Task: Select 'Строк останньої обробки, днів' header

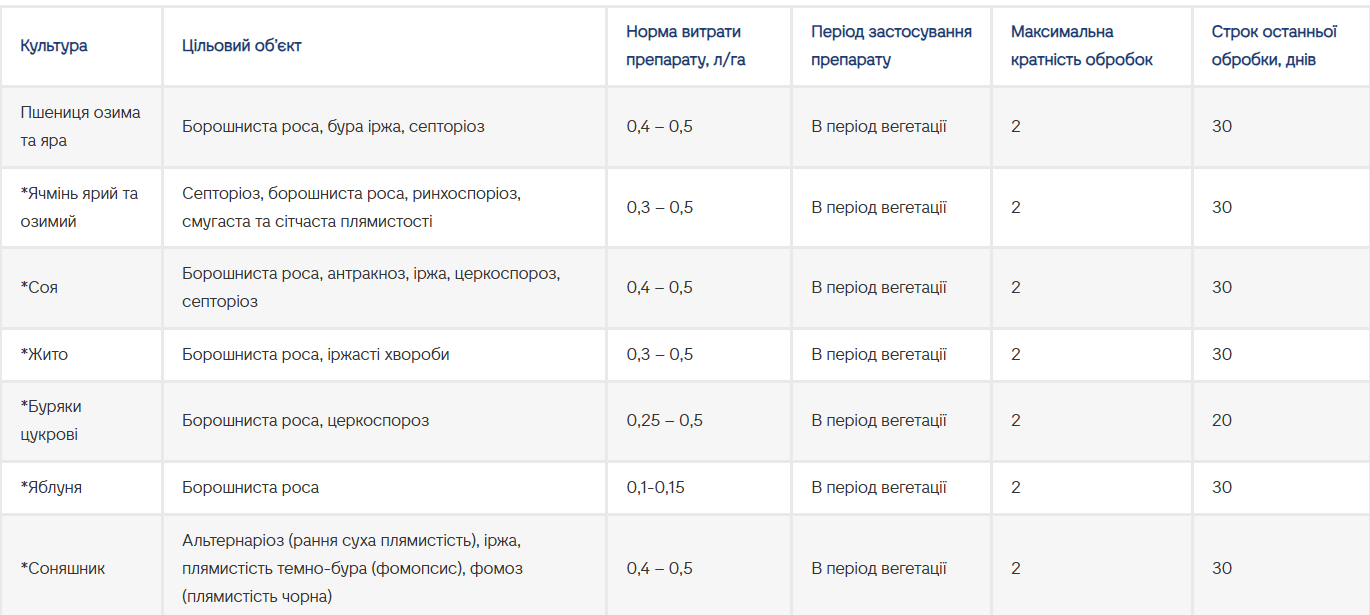Action: [1281, 46]
